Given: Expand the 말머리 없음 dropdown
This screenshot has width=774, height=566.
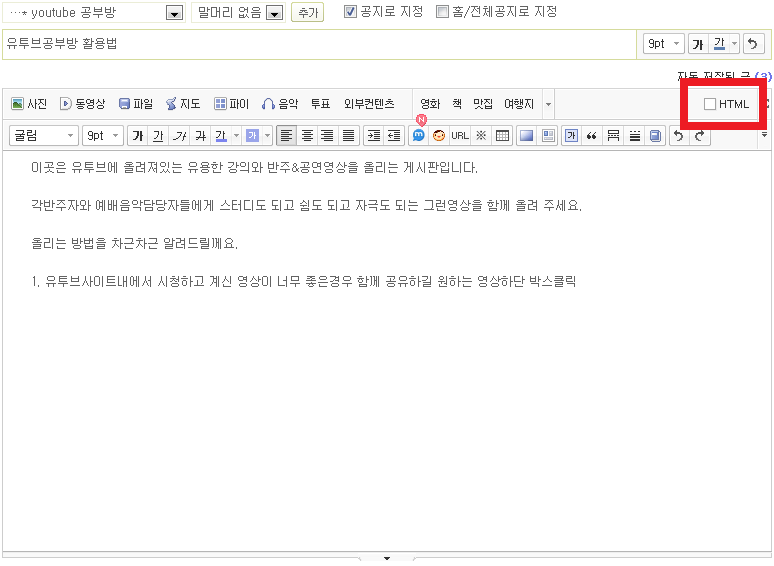Looking at the screenshot, I should (x=274, y=13).
